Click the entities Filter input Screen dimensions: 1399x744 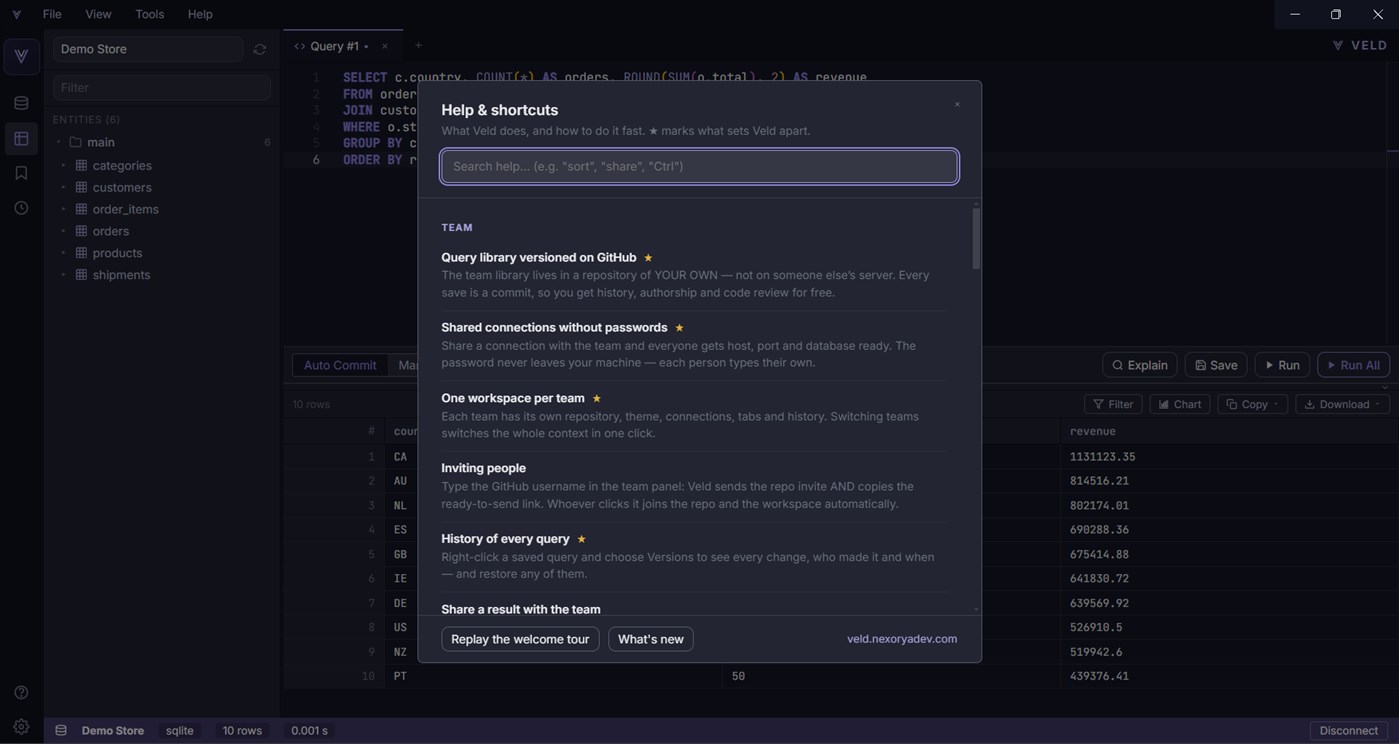(161, 88)
